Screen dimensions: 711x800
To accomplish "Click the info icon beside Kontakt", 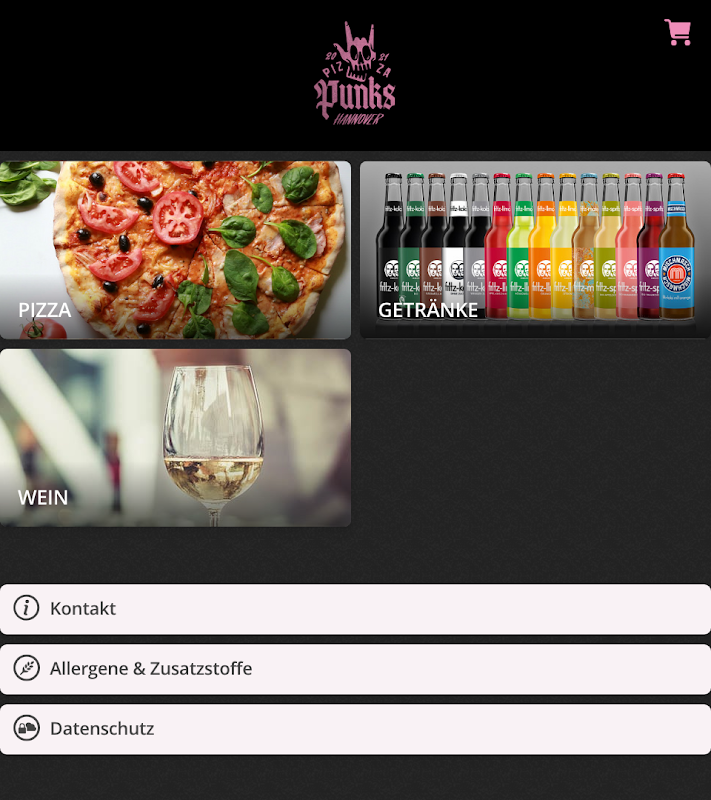I will (27, 608).
